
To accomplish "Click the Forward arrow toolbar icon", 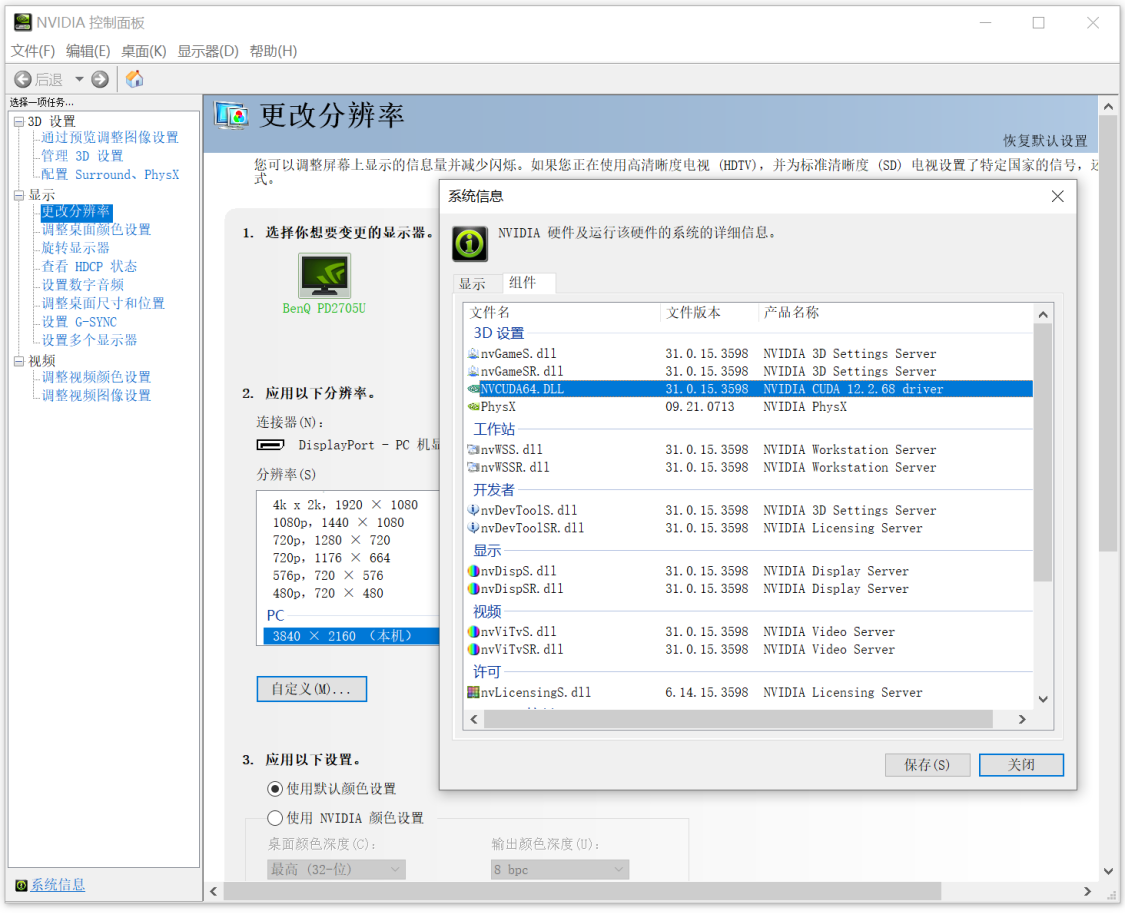I will pyautogui.click(x=100, y=79).
